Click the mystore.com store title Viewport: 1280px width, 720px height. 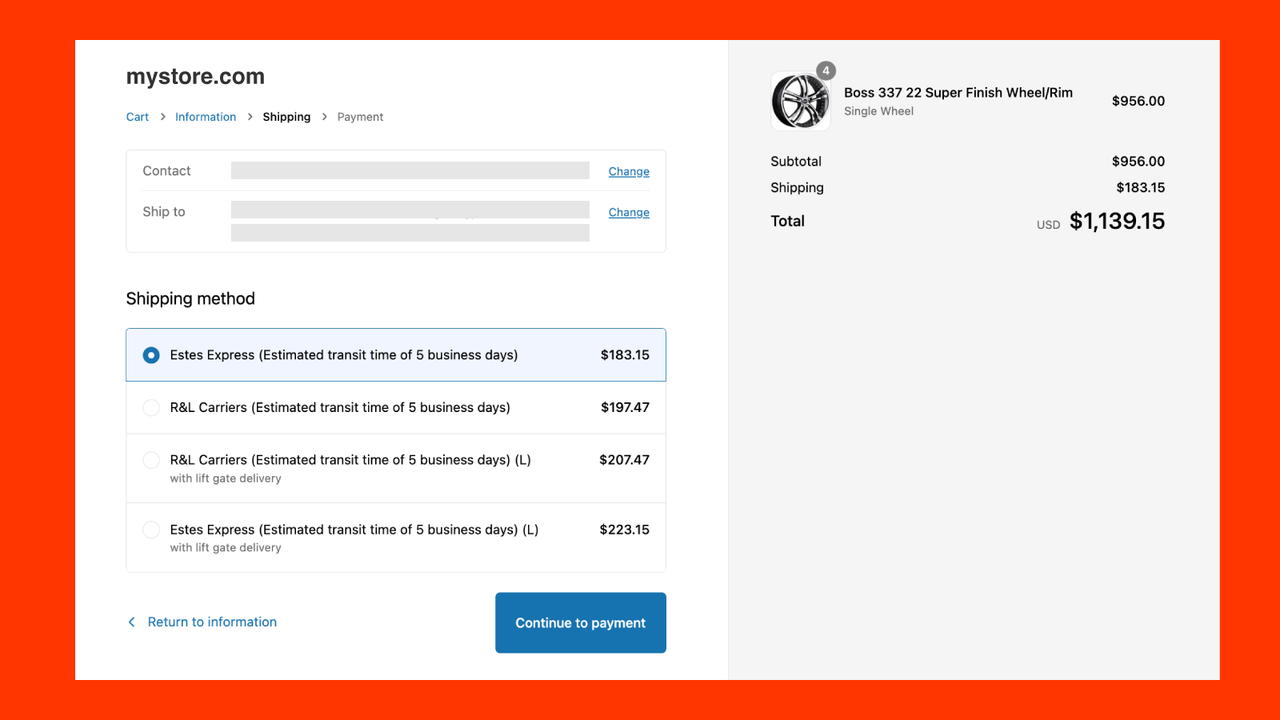(195, 77)
